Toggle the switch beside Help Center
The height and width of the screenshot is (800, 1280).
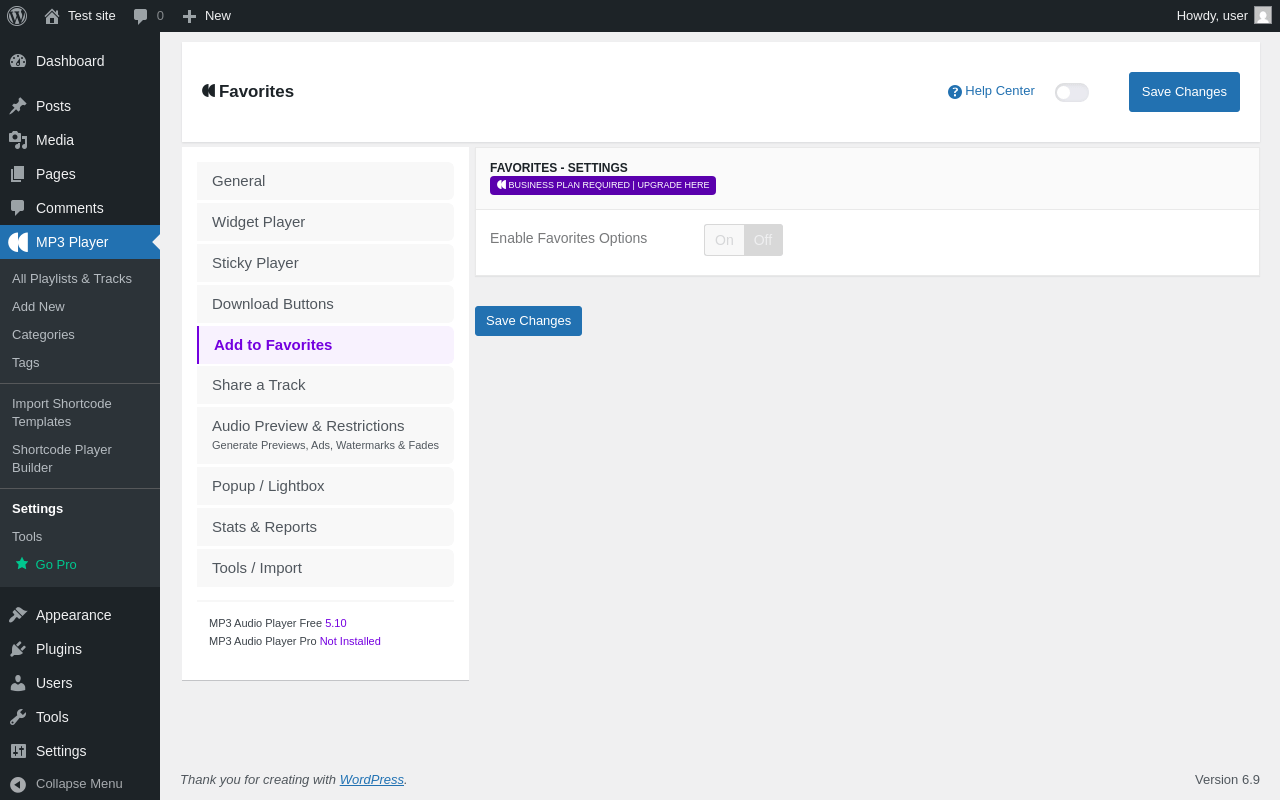[x=1072, y=92]
